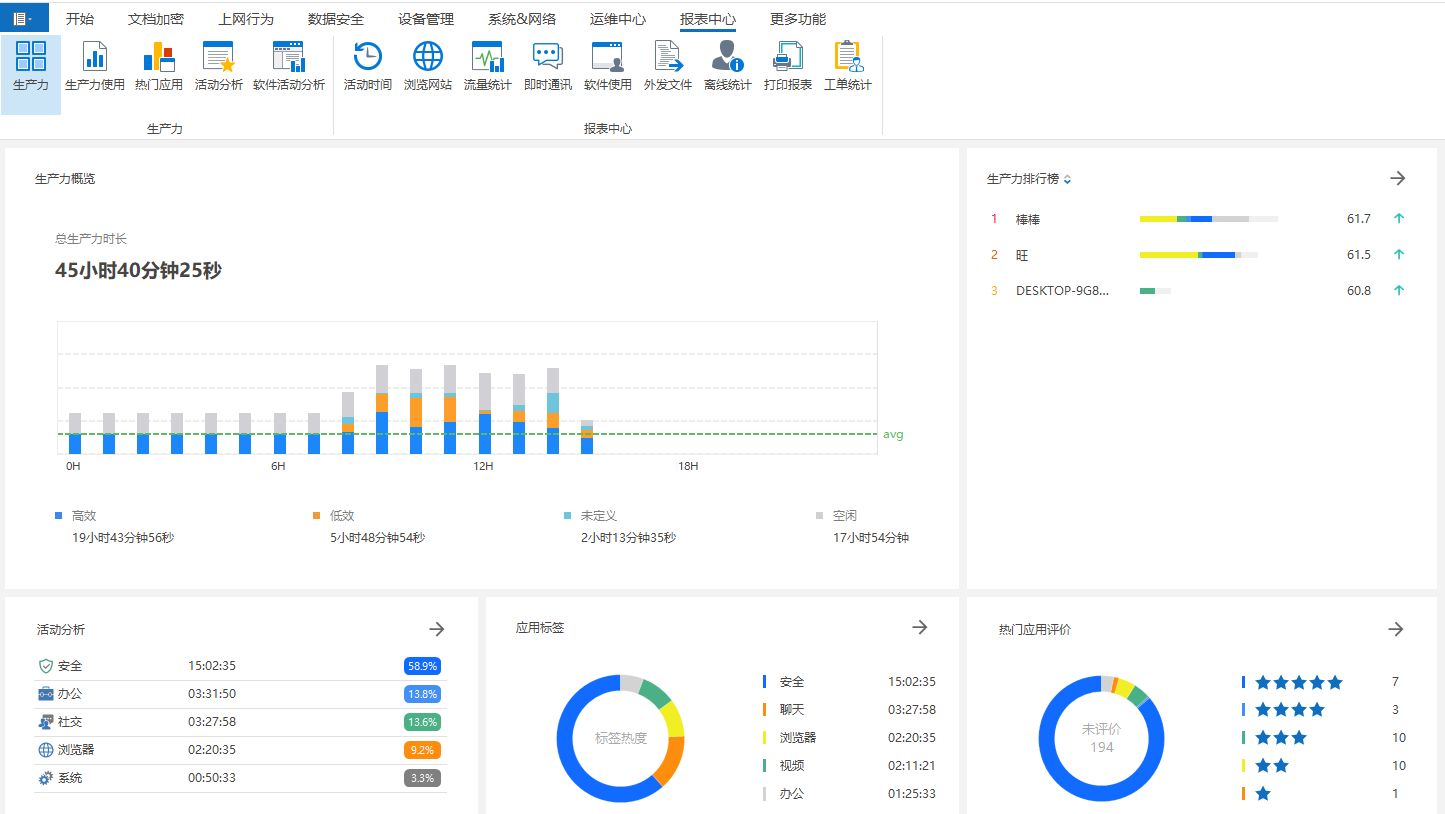This screenshot has height=814, width=1445.
Task: Open the 活动时间 clock report
Action: (x=368, y=68)
